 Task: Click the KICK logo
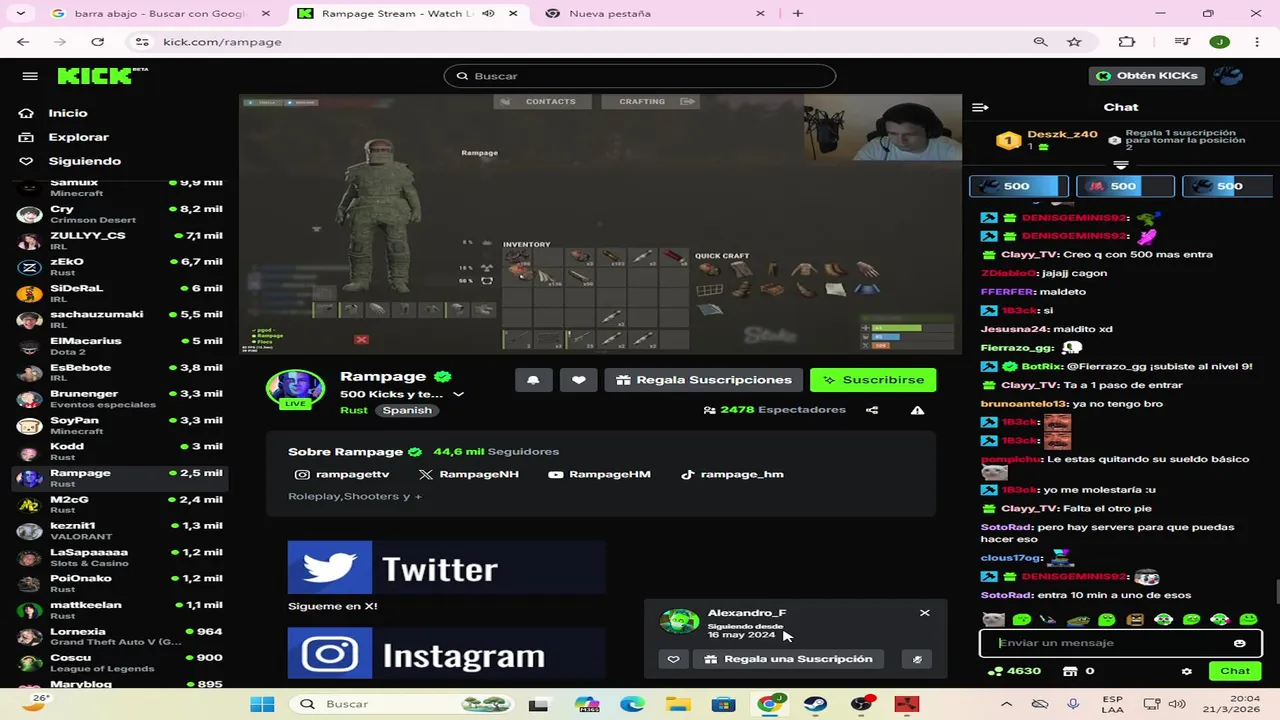(101, 76)
